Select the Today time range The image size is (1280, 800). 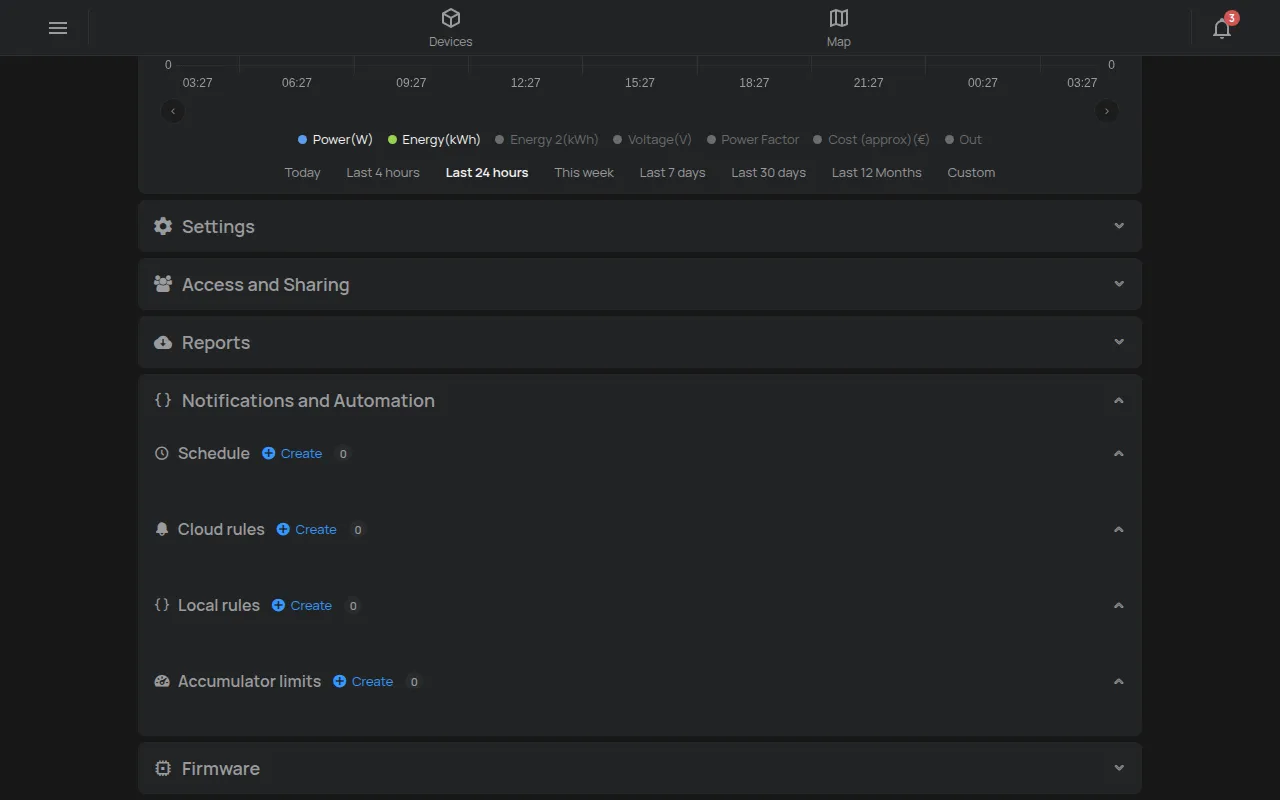coord(302,173)
